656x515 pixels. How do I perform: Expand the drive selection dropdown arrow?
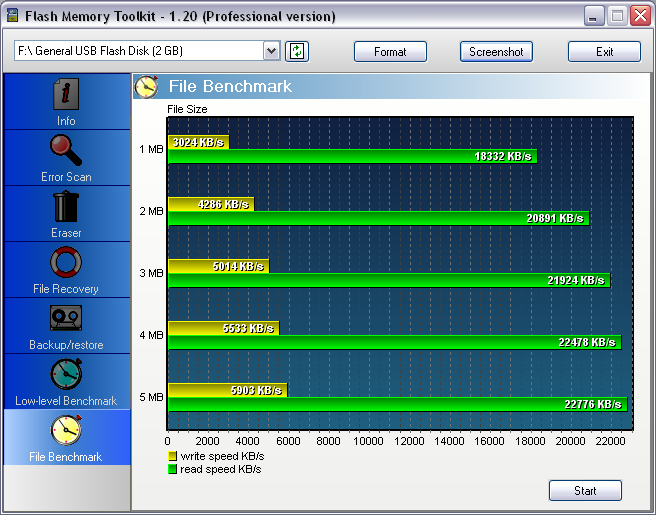coord(272,51)
